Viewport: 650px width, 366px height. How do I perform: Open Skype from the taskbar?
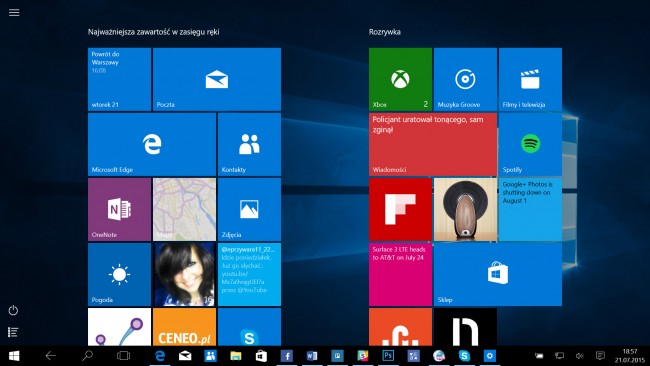[x=464, y=356]
